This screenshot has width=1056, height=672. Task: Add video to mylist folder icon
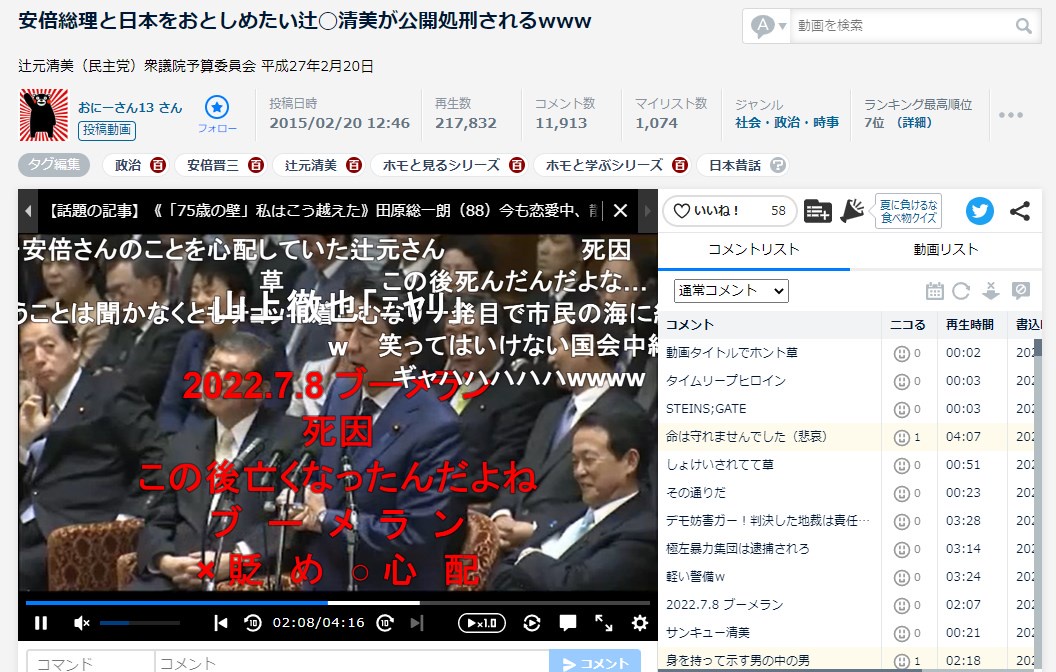(817, 211)
